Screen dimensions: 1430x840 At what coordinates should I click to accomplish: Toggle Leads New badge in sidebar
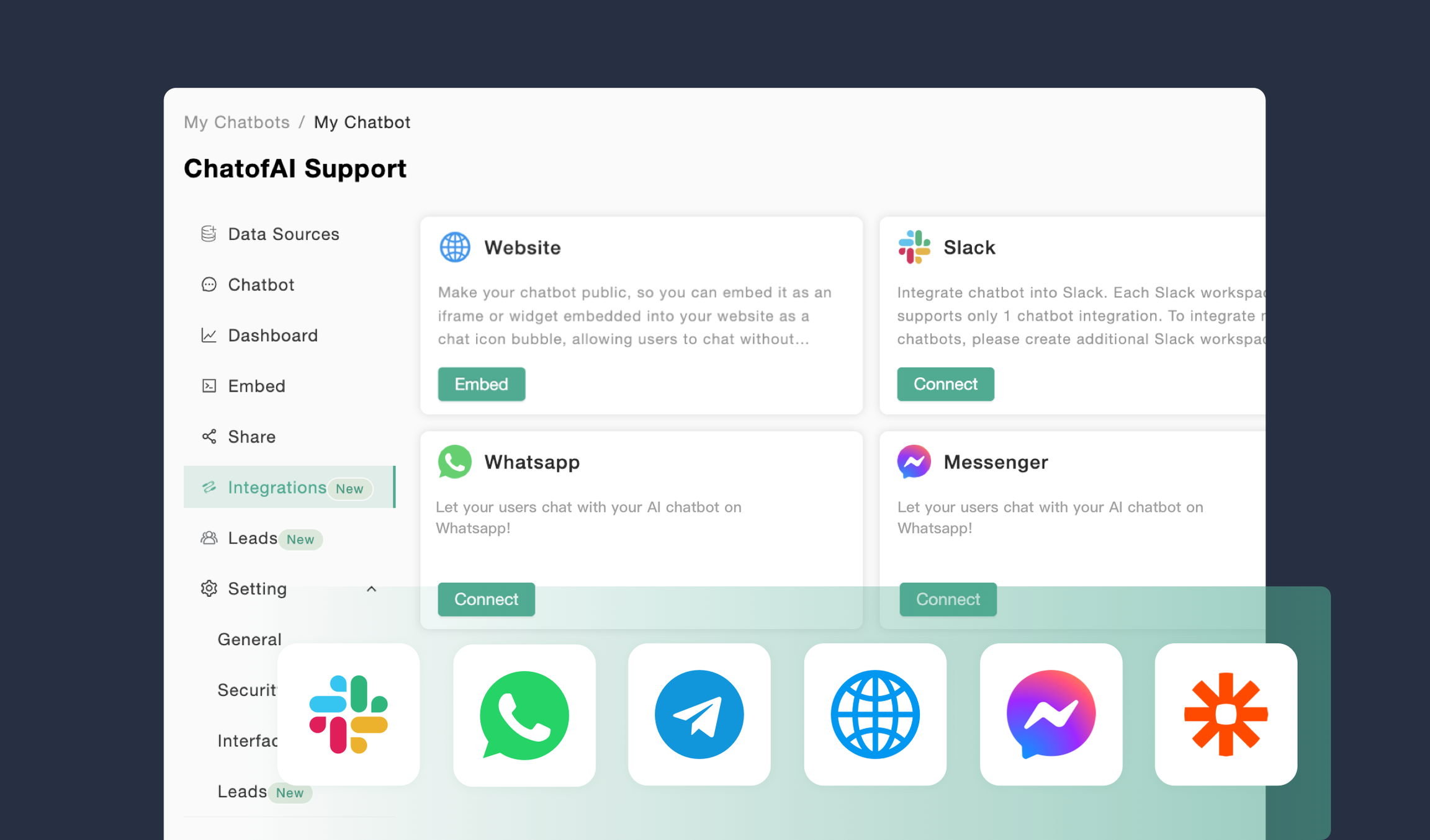coord(300,537)
